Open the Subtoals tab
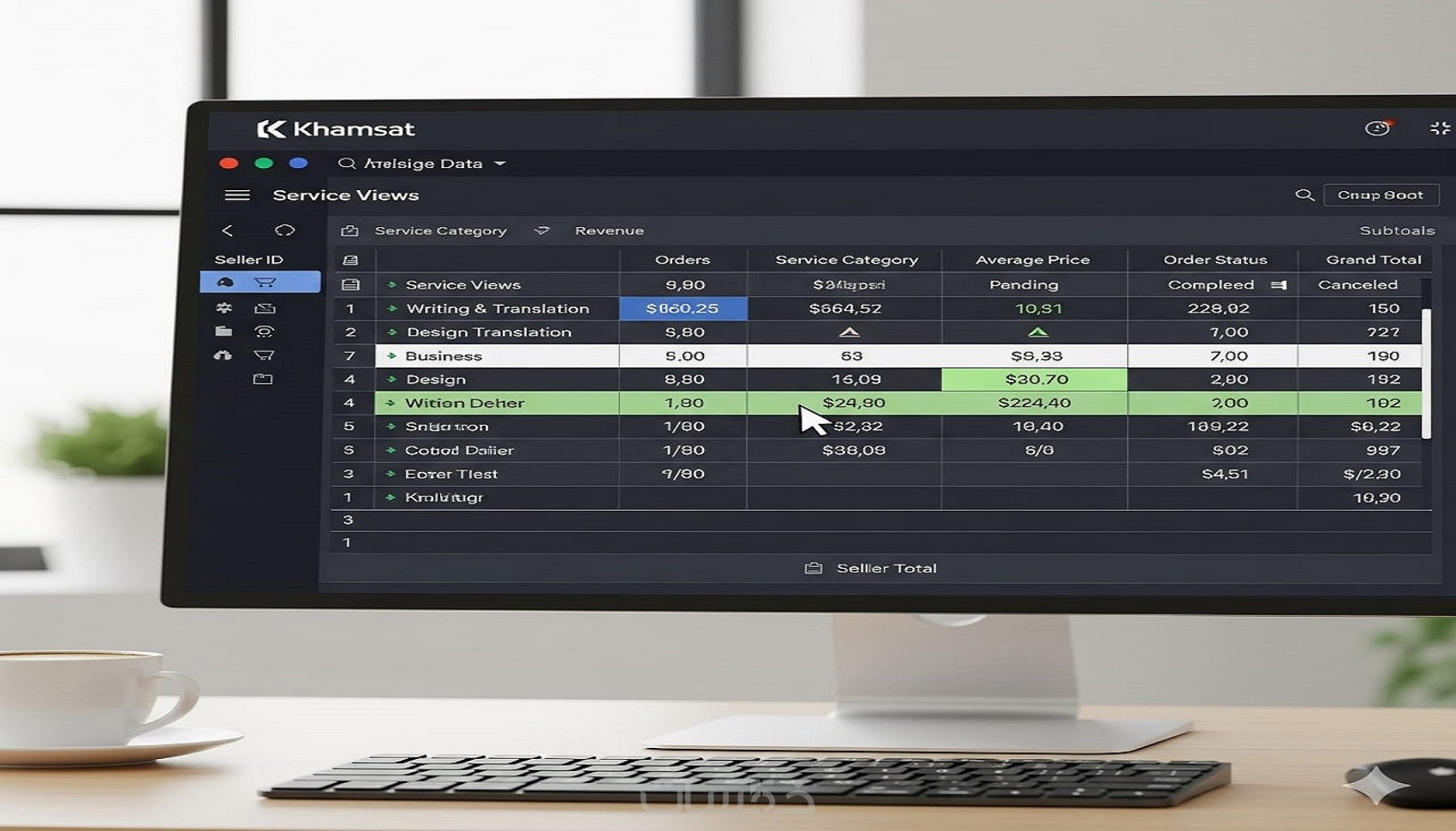Image resolution: width=1456 pixels, height=831 pixels. [1397, 230]
